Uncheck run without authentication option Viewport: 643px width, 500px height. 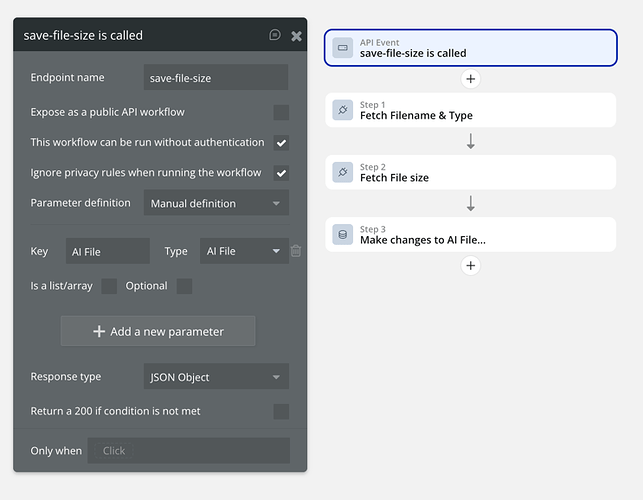pyautogui.click(x=281, y=143)
